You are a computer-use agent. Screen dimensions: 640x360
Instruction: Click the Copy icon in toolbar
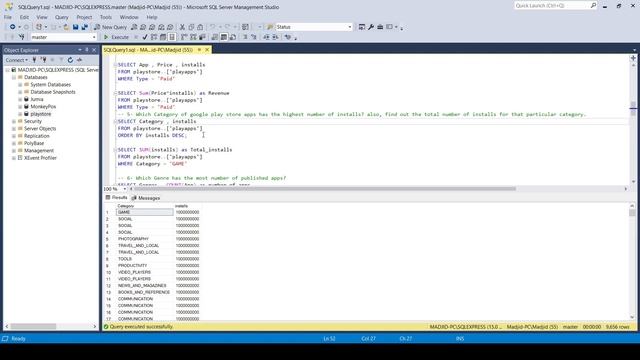191,27
